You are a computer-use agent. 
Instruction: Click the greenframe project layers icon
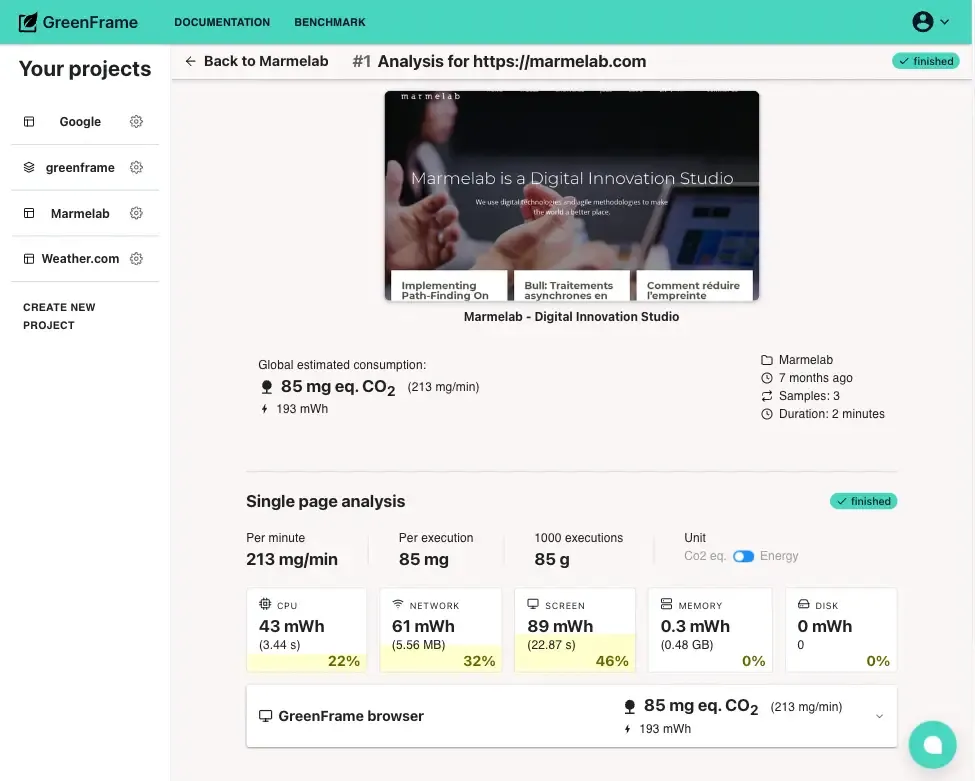point(29,168)
